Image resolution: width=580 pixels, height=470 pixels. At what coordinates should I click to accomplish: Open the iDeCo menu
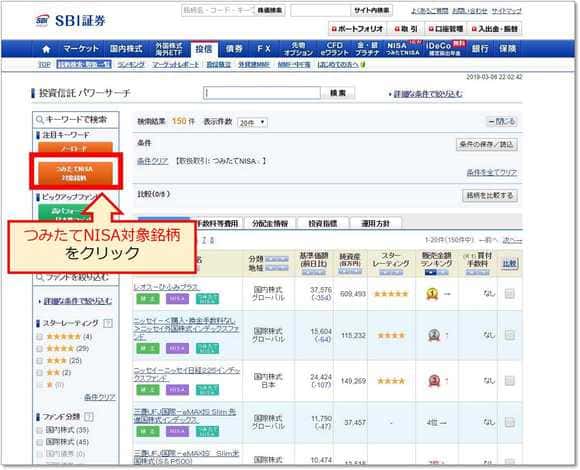445,49
